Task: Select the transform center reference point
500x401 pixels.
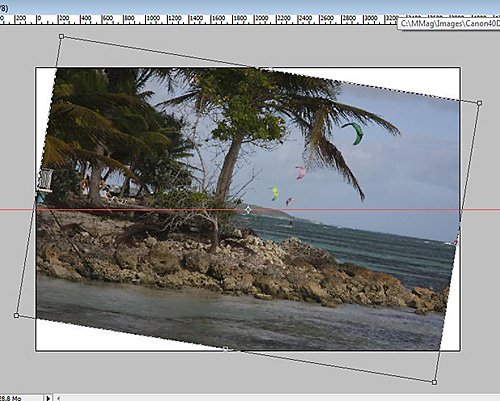Action: pyautogui.click(x=248, y=210)
